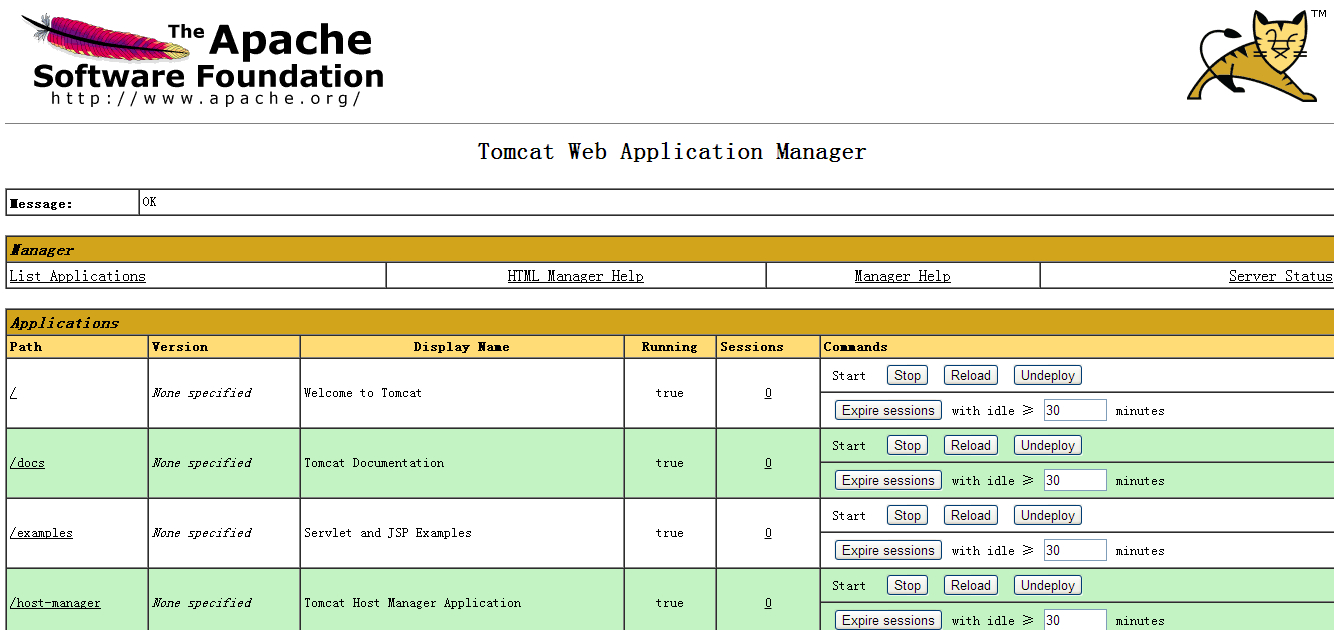Click 'true' running value in /examples row

[x=670, y=533]
